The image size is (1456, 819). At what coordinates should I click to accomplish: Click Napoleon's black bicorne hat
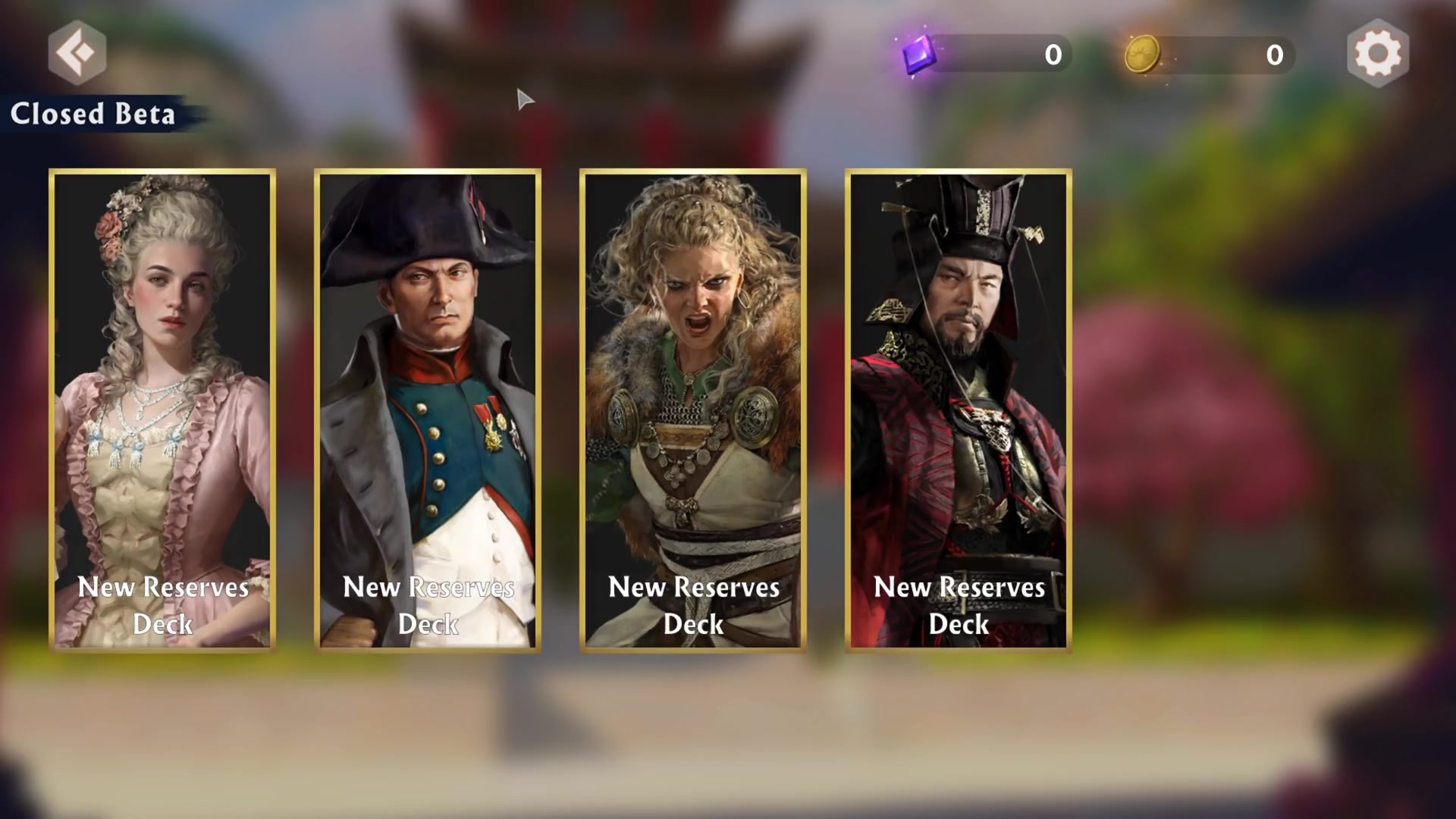[426, 230]
